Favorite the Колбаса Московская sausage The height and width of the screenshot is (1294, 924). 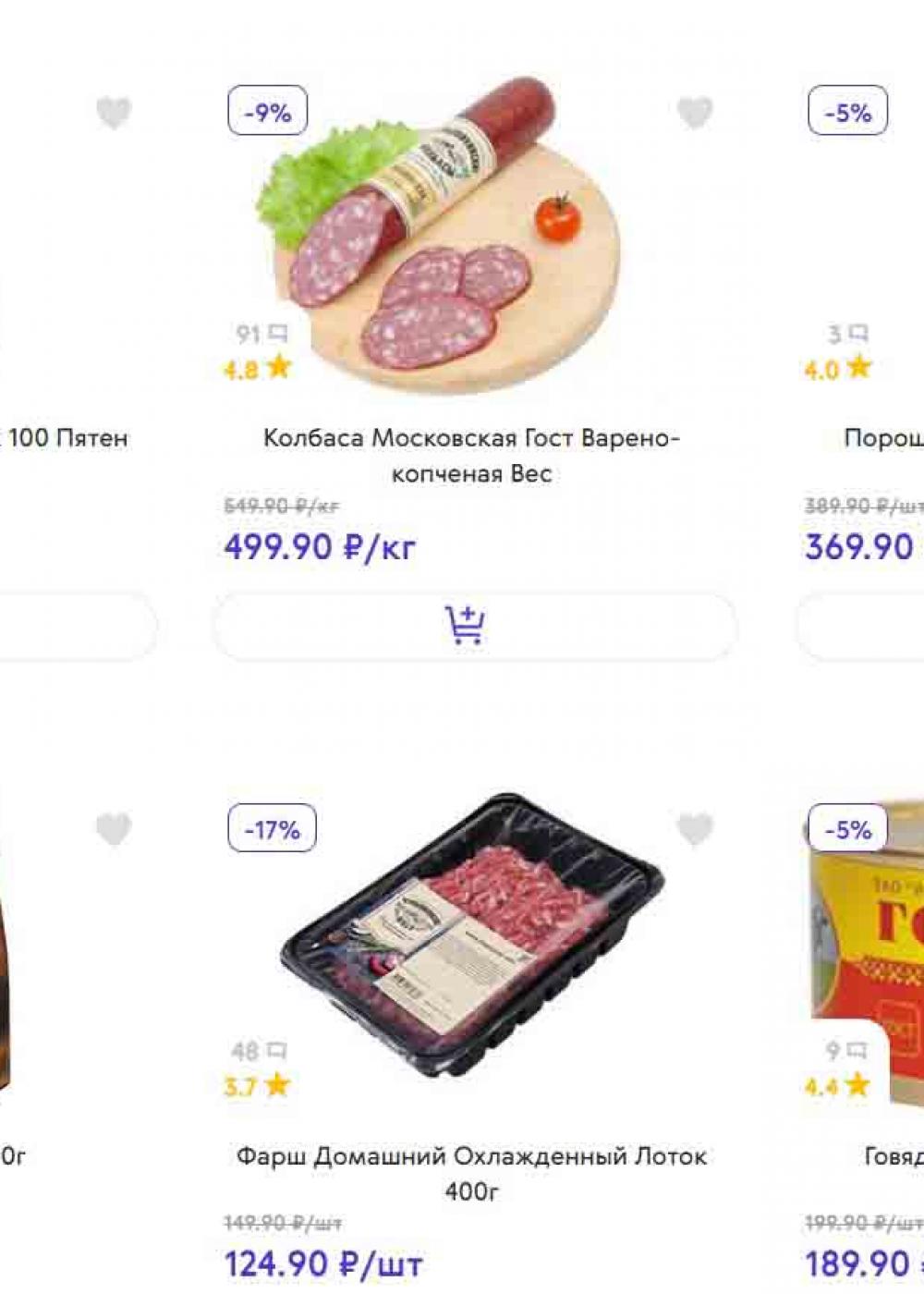point(695,113)
